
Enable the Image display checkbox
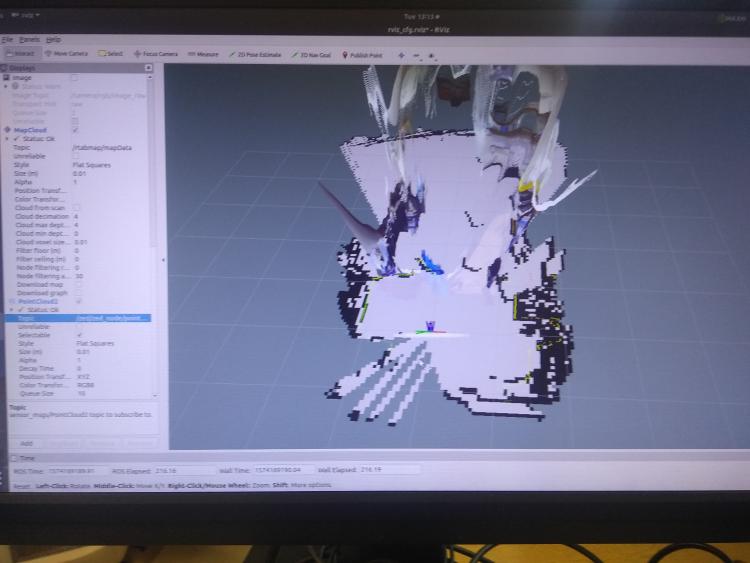click(74, 77)
